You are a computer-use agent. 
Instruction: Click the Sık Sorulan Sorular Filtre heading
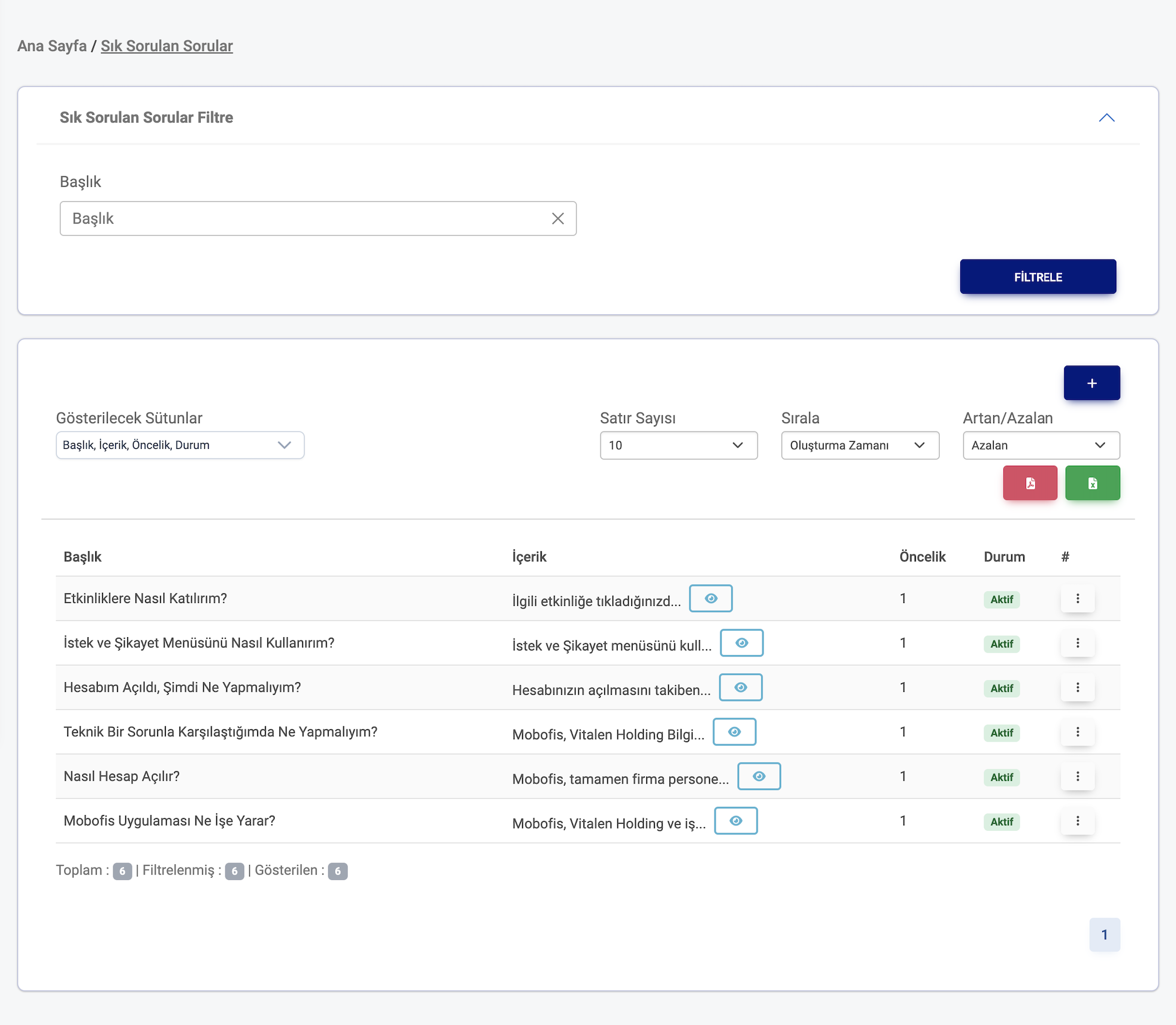point(146,117)
